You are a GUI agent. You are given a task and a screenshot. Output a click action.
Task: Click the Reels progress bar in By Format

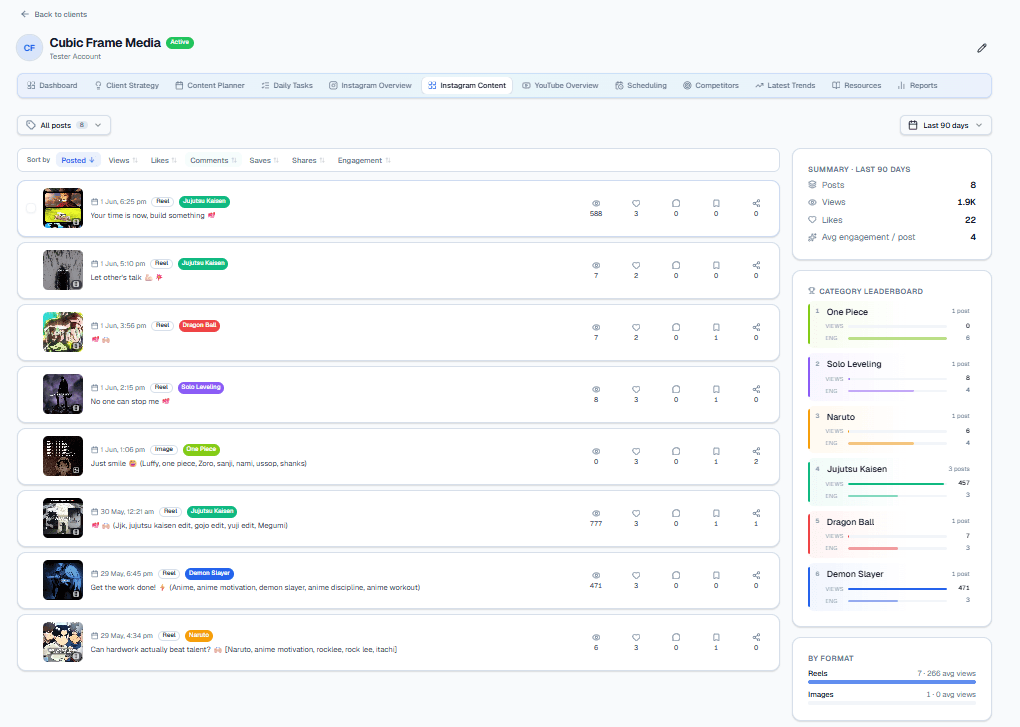click(x=892, y=682)
